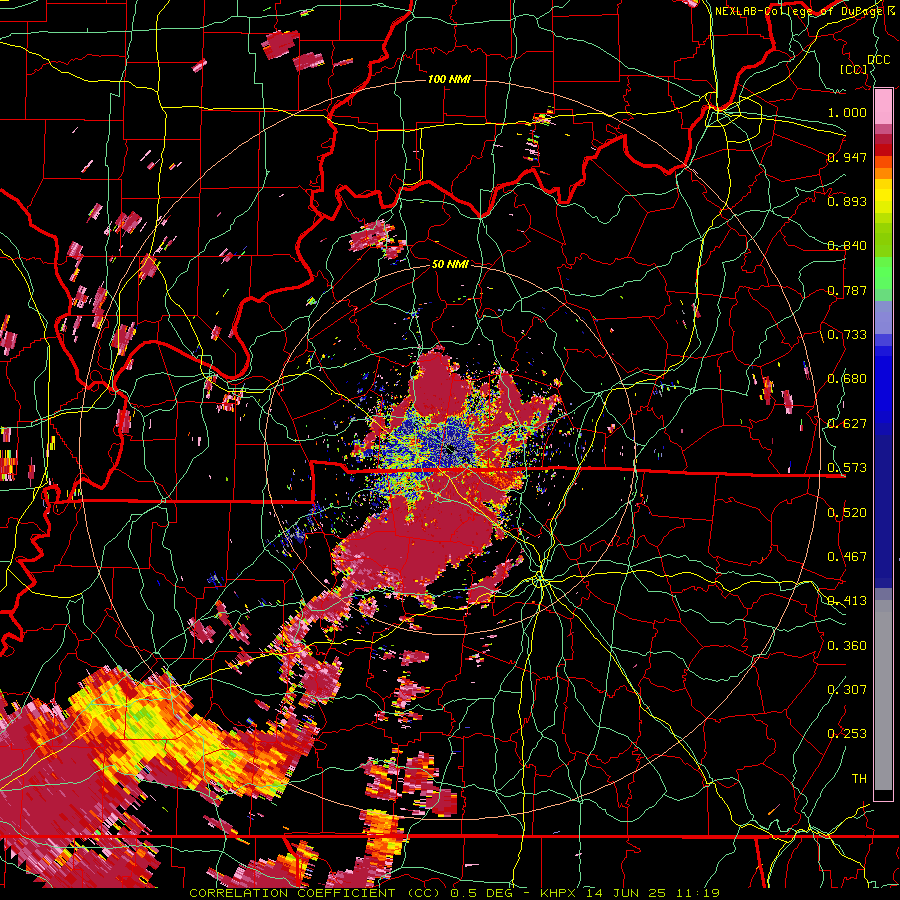Select legend value 0.733

click(x=847, y=334)
